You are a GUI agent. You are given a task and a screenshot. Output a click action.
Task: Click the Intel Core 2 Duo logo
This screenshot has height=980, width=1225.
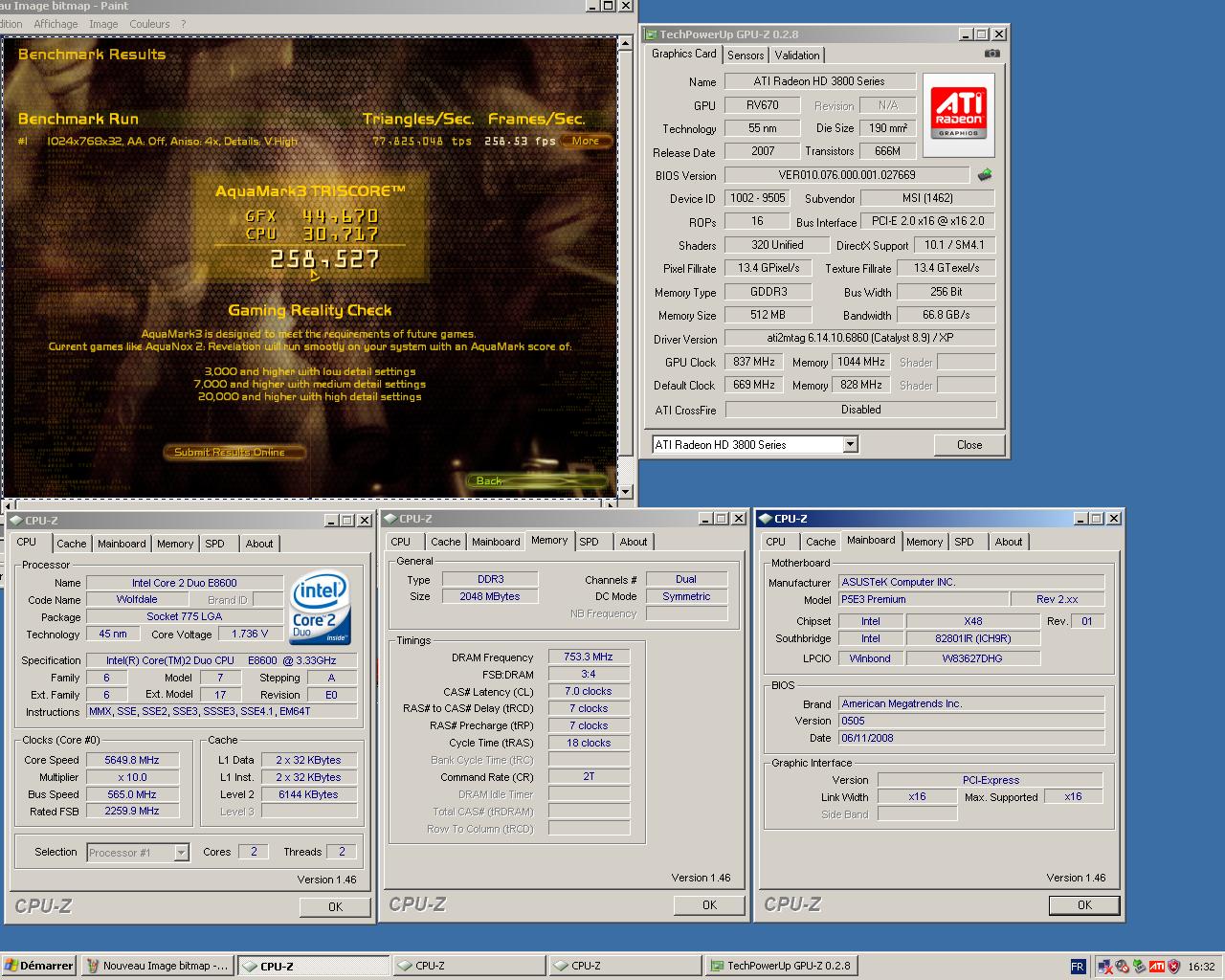tap(321, 610)
